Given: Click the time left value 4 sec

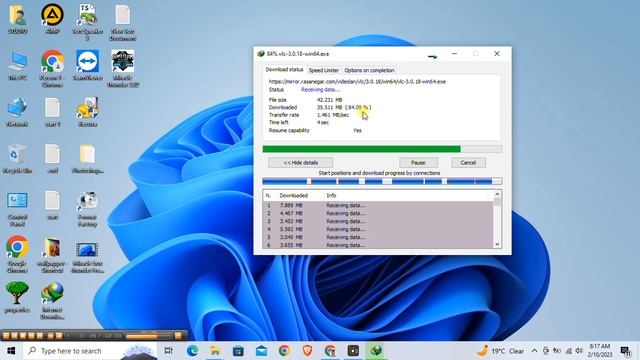Looking at the screenshot, I should (x=322, y=122).
